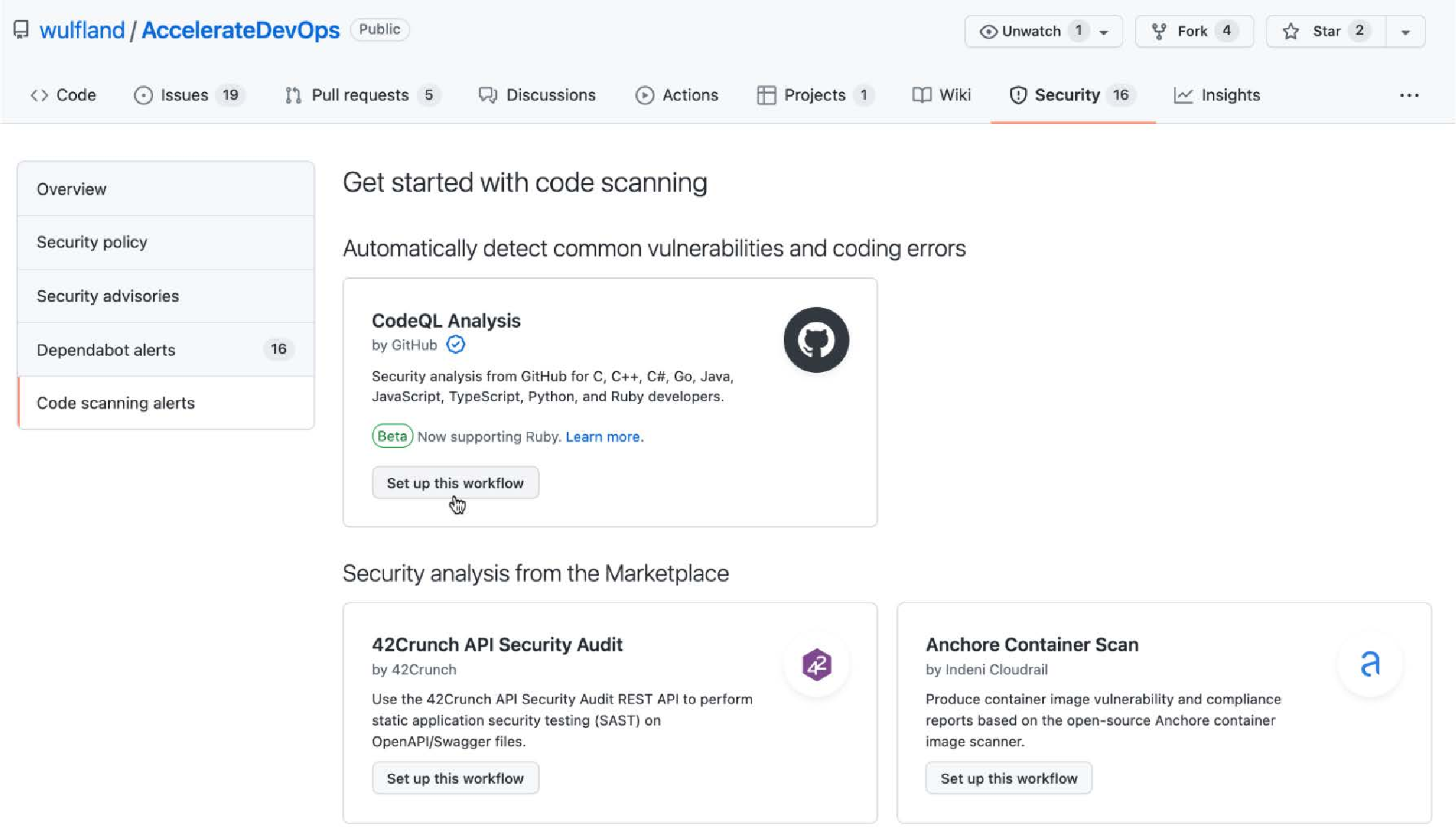Screen dimensions: 1456x835
Task: Open the Issues tab
Action: tap(189, 95)
